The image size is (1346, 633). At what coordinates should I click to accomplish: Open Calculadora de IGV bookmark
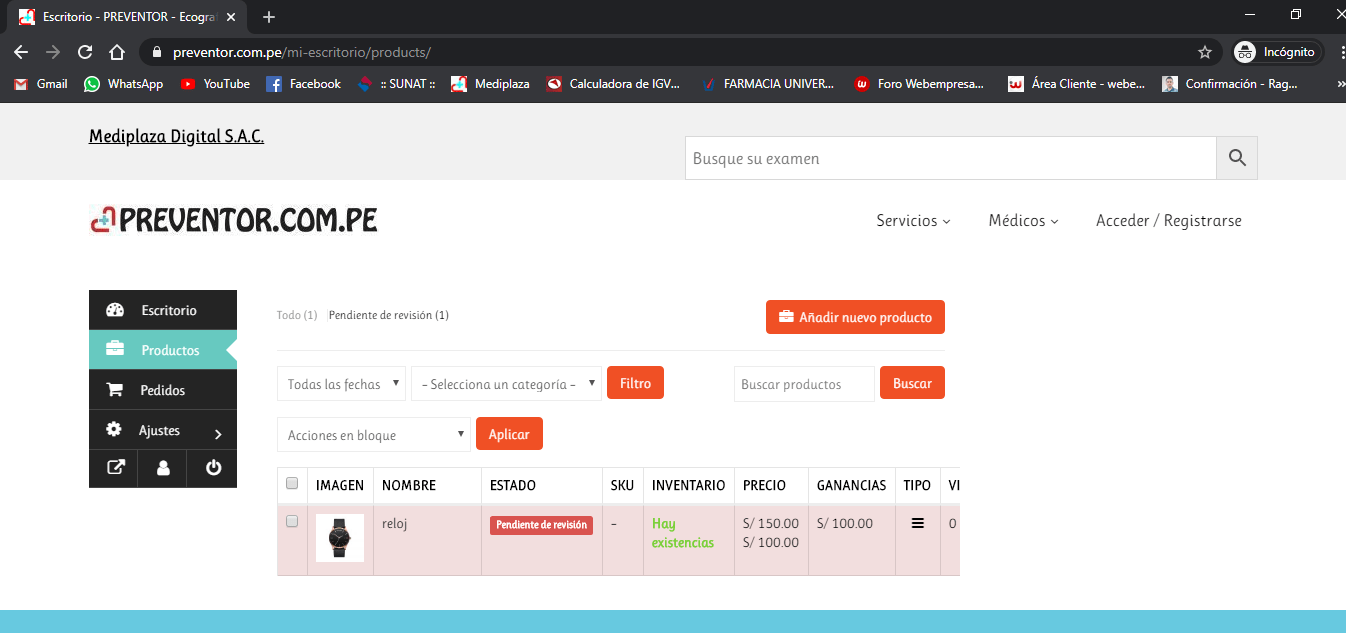614,84
